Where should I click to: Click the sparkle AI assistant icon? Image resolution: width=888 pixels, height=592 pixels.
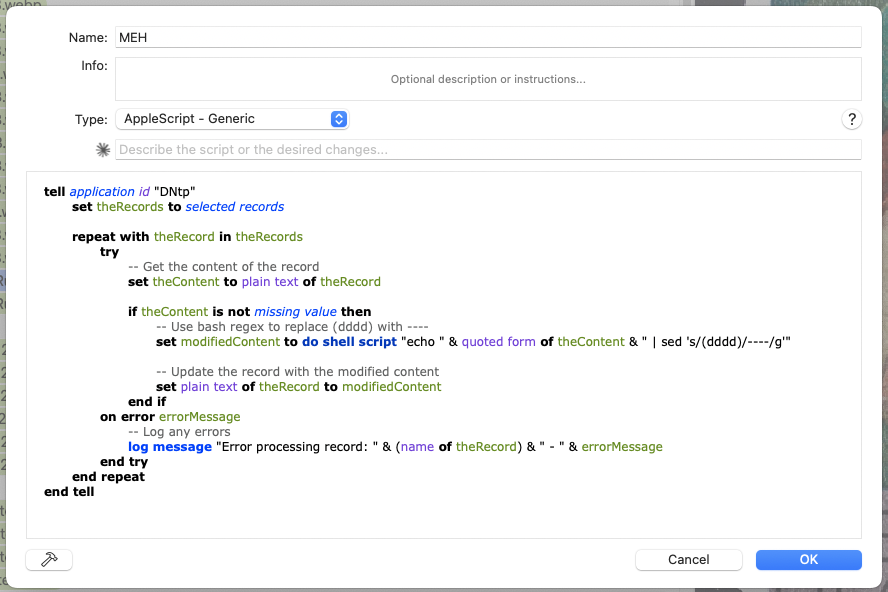(x=102, y=150)
